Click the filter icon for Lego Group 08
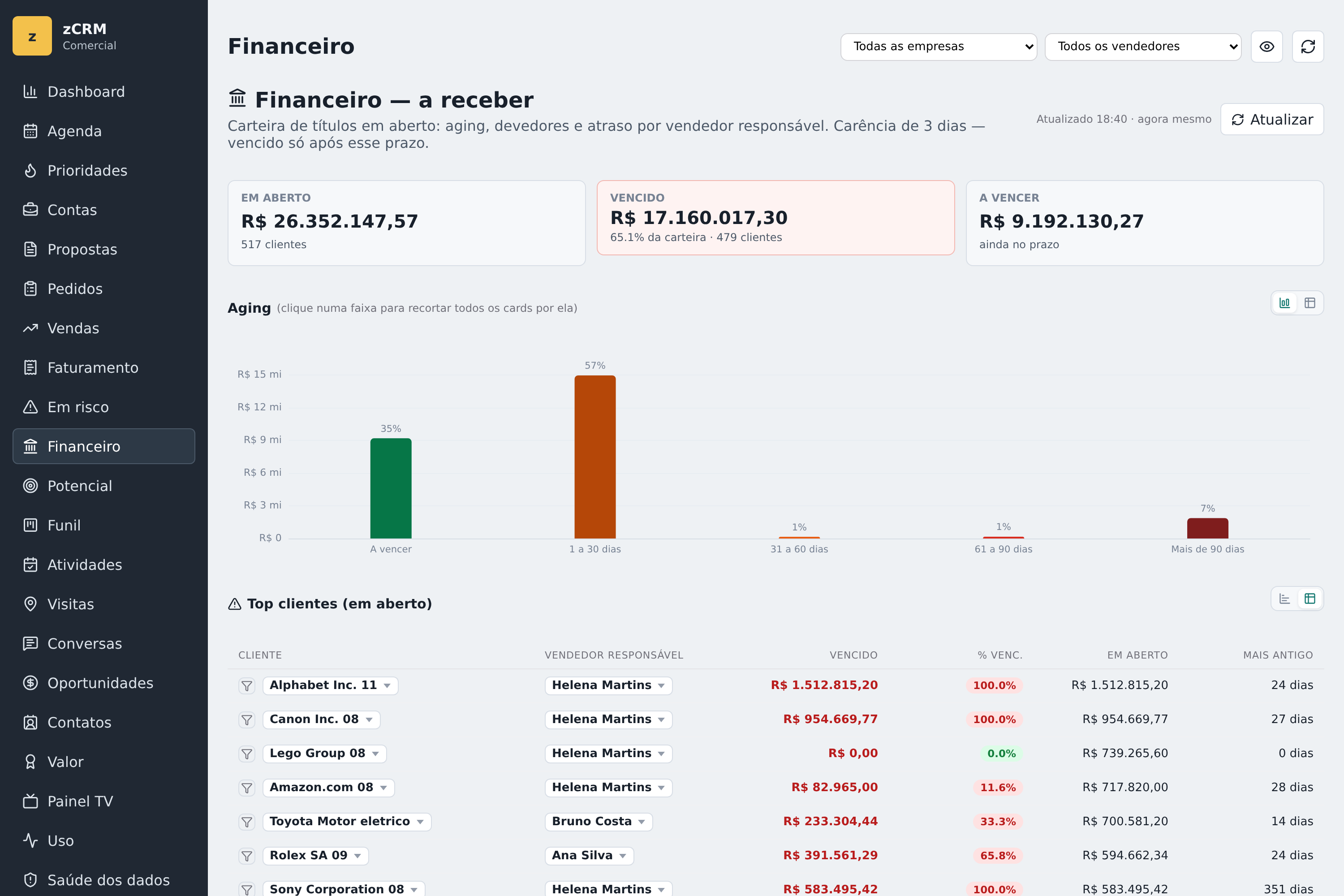 point(247,754)
